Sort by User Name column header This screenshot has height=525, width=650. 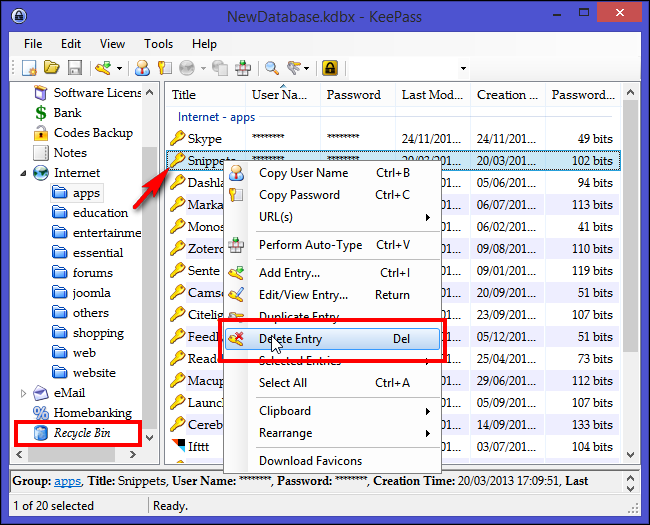283,95
